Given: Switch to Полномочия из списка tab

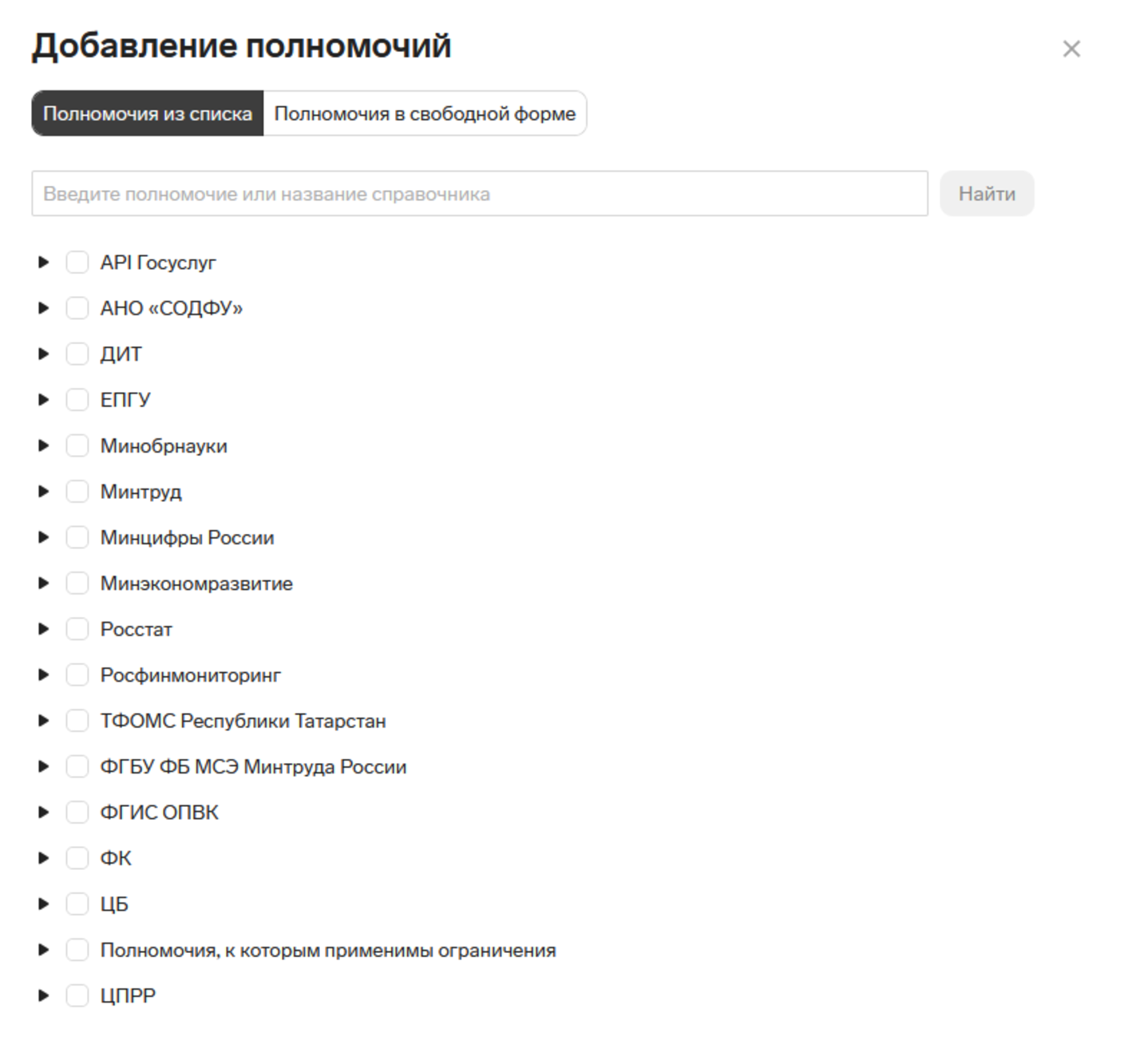Looking at the screenshot, I should coord(148,113).
